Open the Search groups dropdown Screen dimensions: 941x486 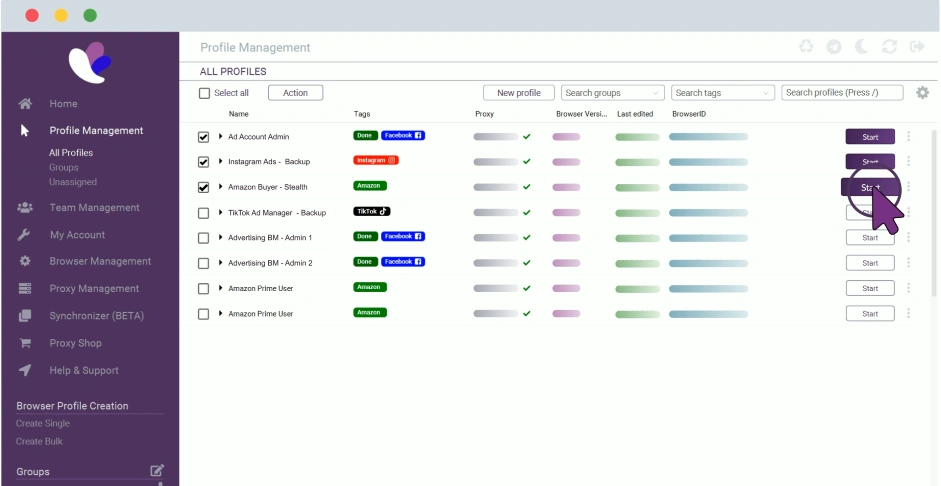(612, 93)
